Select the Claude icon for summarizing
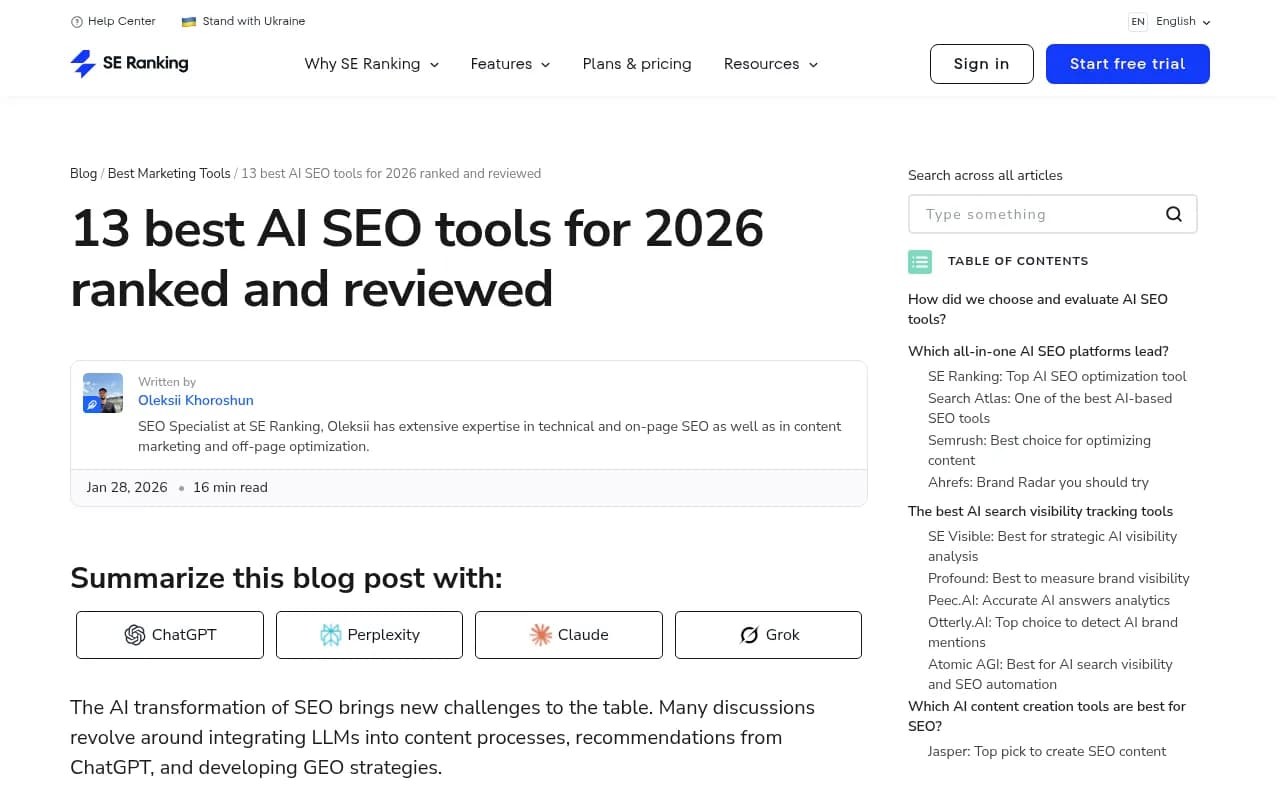Screen dimensions: 1280x800 (x=540, y=635)
